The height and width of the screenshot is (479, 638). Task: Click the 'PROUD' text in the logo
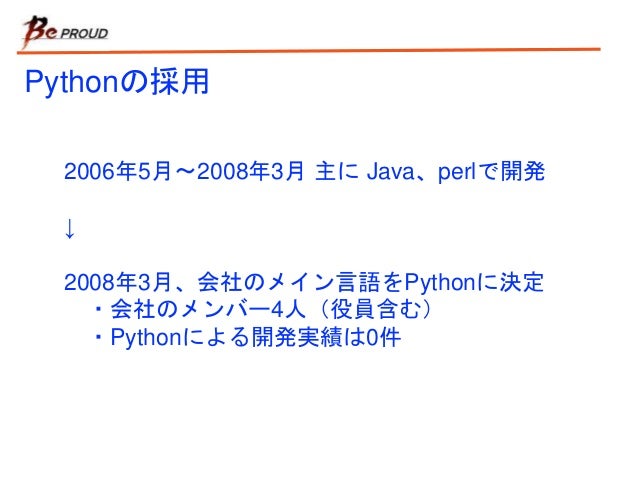pos(84,33)
